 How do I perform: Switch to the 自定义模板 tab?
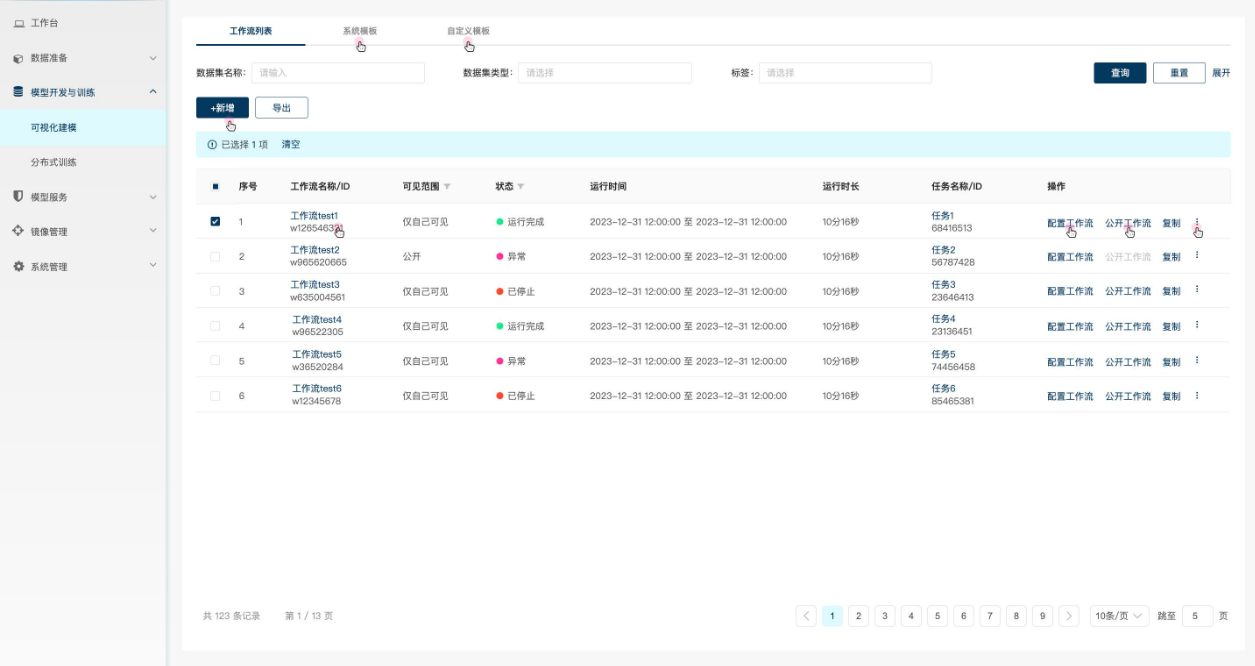tap(468, 31)
